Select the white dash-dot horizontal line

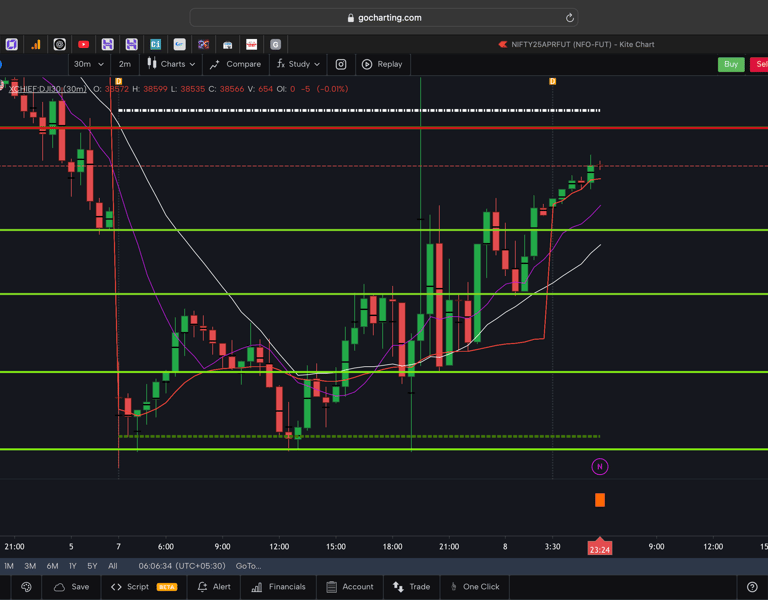point(359,110)
